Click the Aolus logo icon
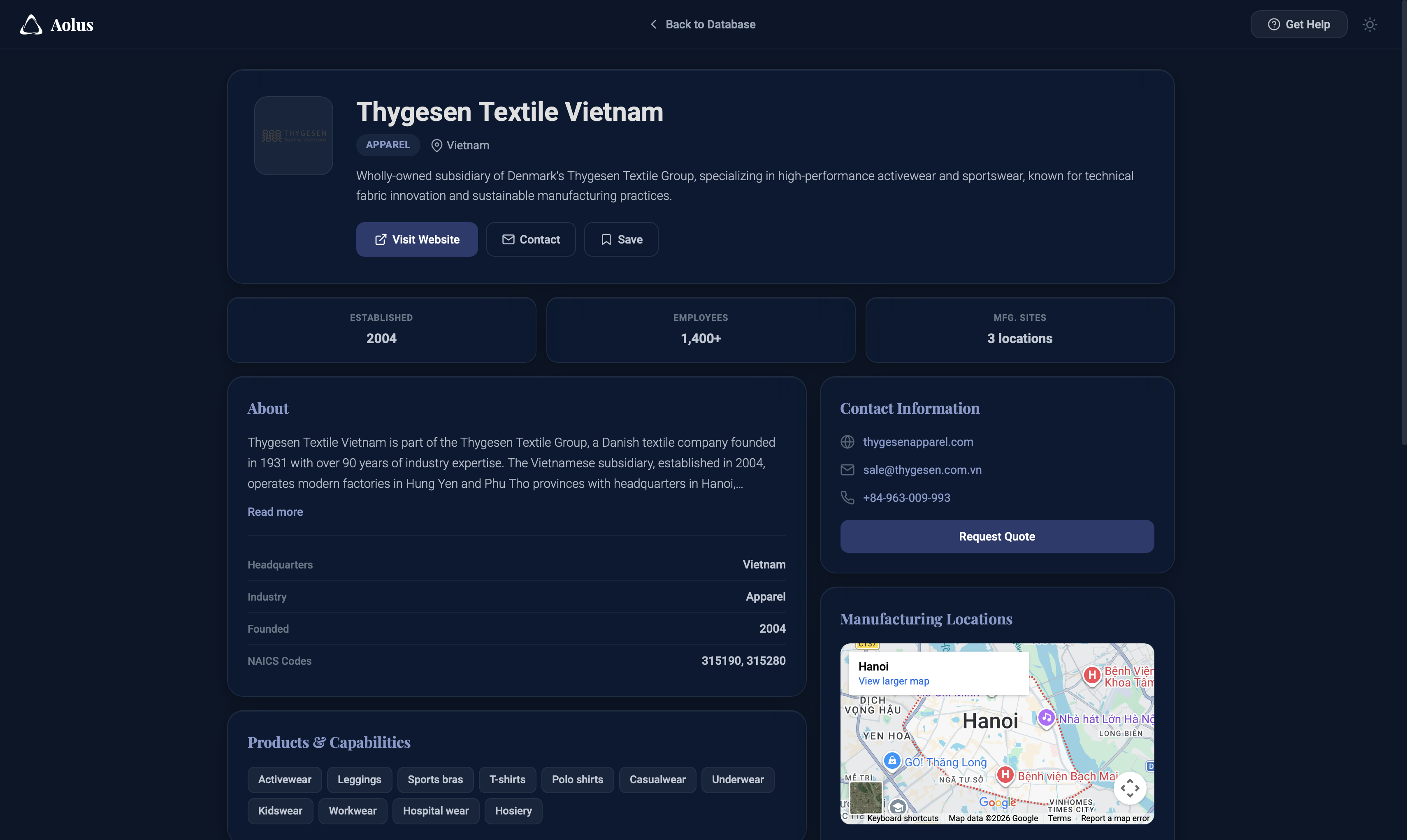This screenshot has width=1407, height=840. point(31,24)
